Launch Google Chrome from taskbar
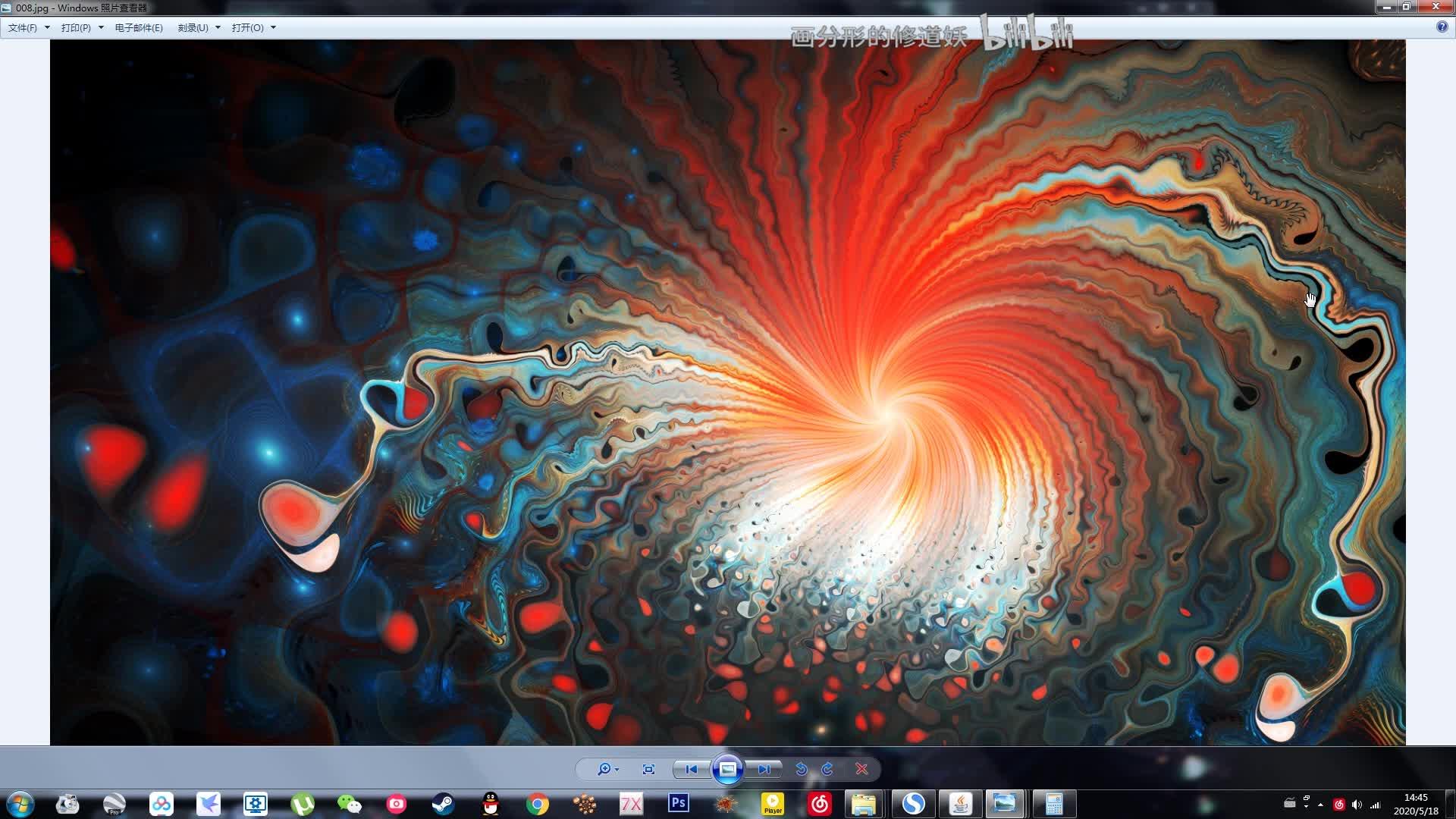 click(x=538, y=804)
